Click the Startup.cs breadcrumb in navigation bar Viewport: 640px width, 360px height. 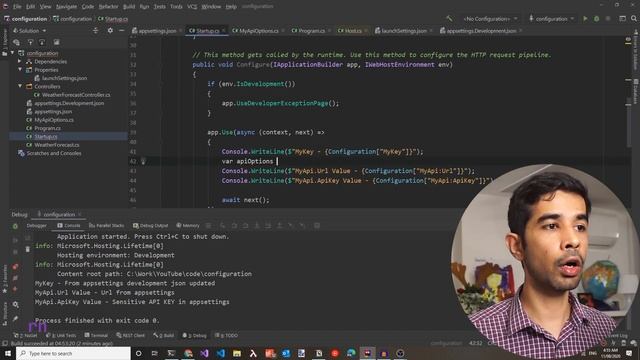point(113,19)
